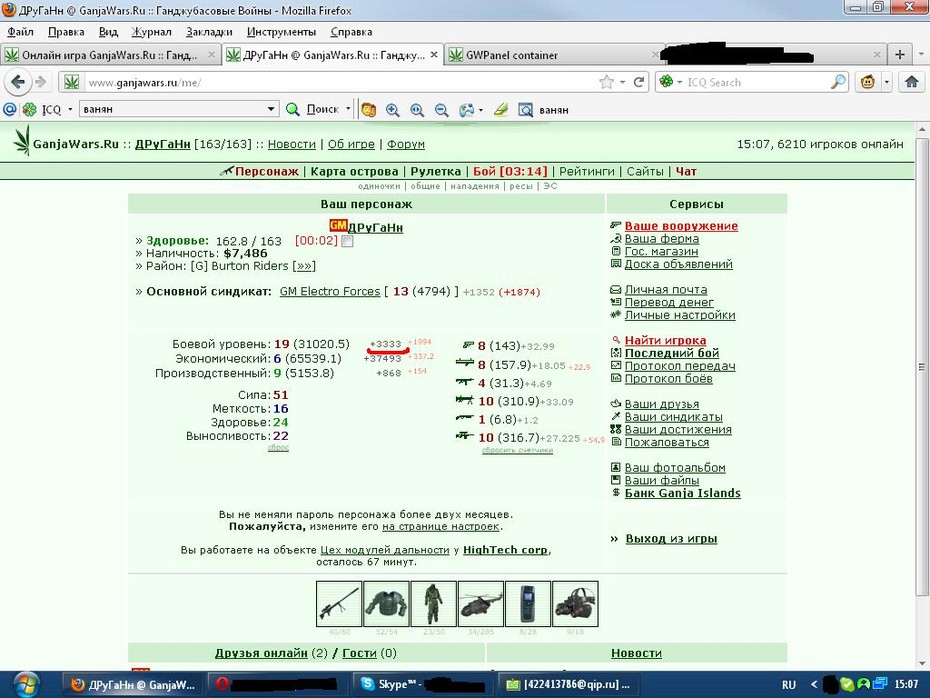Expand the puzzle icon dropdown arrow
The width and height of the screenshot is (930, 698).
coord(480,110)
